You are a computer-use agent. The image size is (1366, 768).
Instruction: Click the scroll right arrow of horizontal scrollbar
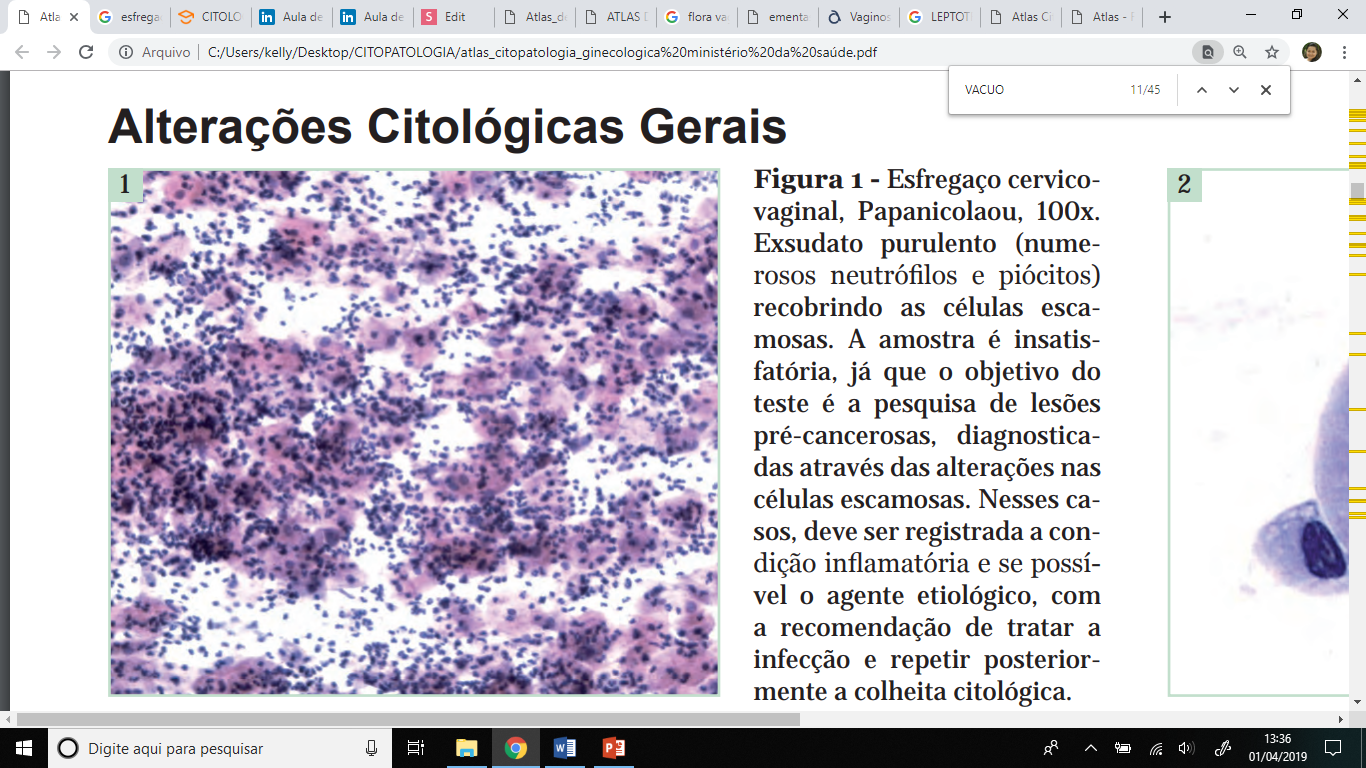click(x=1342, y=719)
